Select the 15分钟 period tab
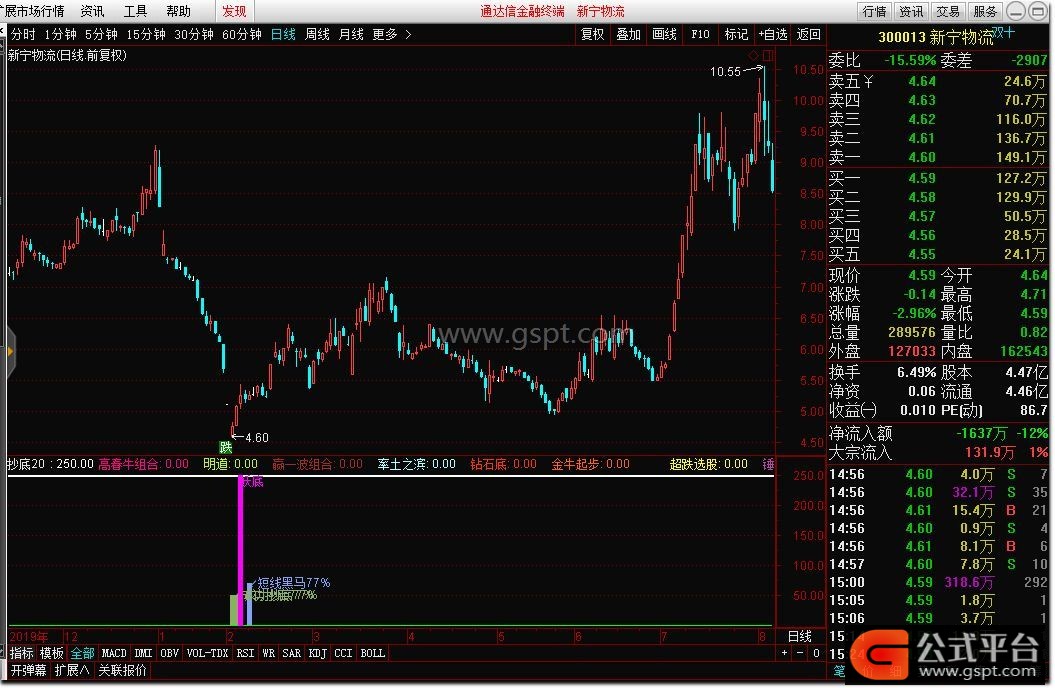This screenshot has height=688, width=1055. coord(146,34)
